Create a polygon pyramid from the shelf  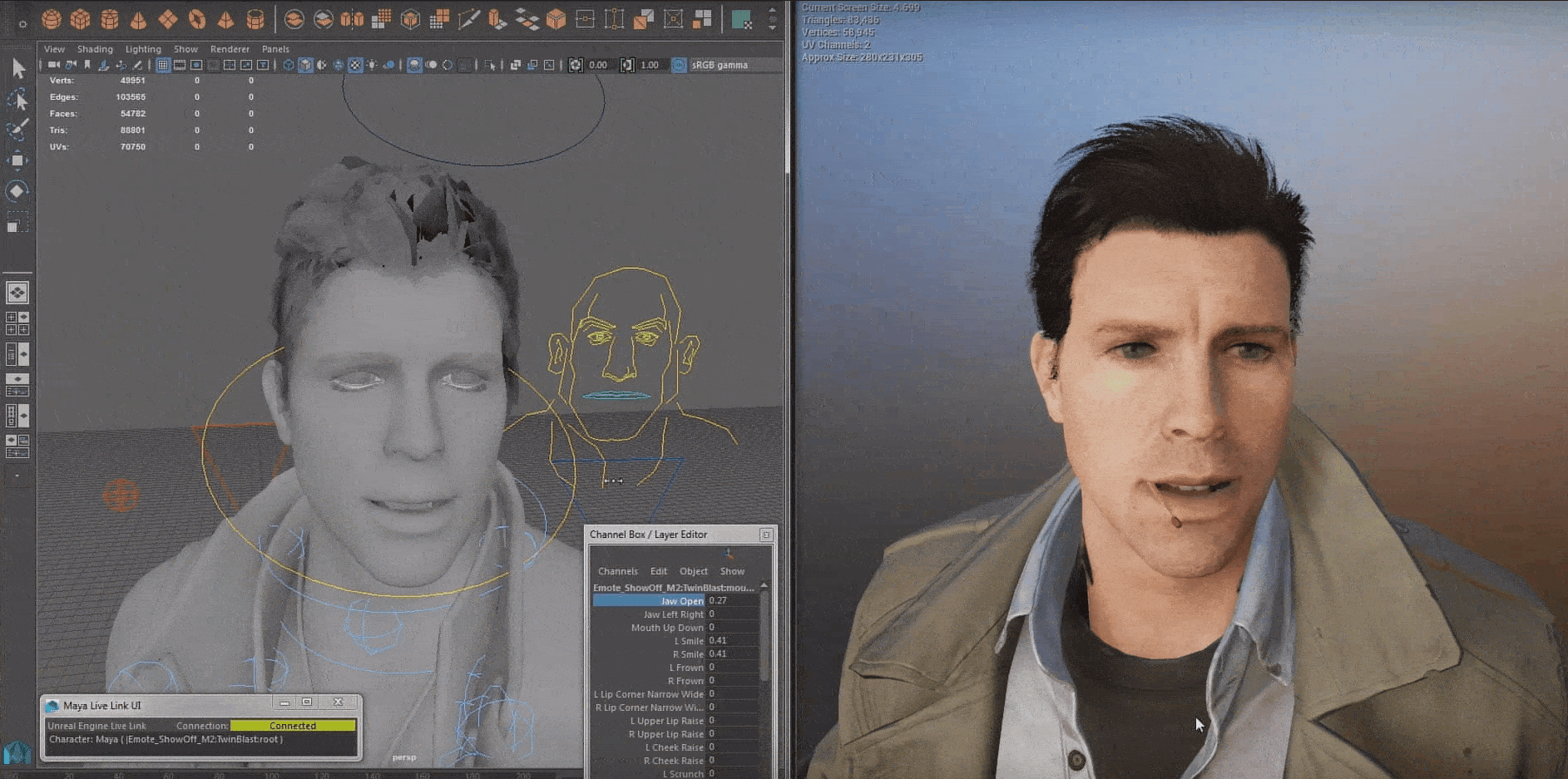tap(226, 19)
